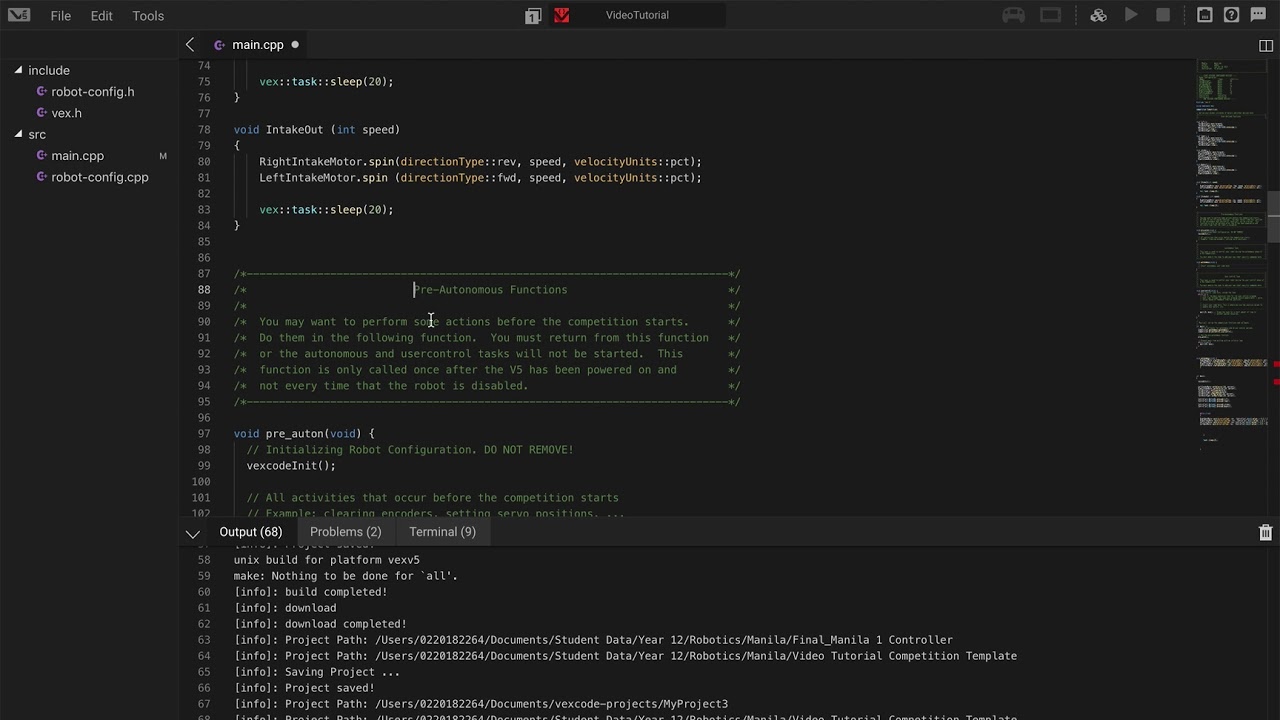Viewport: 1280px width, 720px height.
Task: Click 'unix build for platform vexv5' line
Action: [327, 560]
